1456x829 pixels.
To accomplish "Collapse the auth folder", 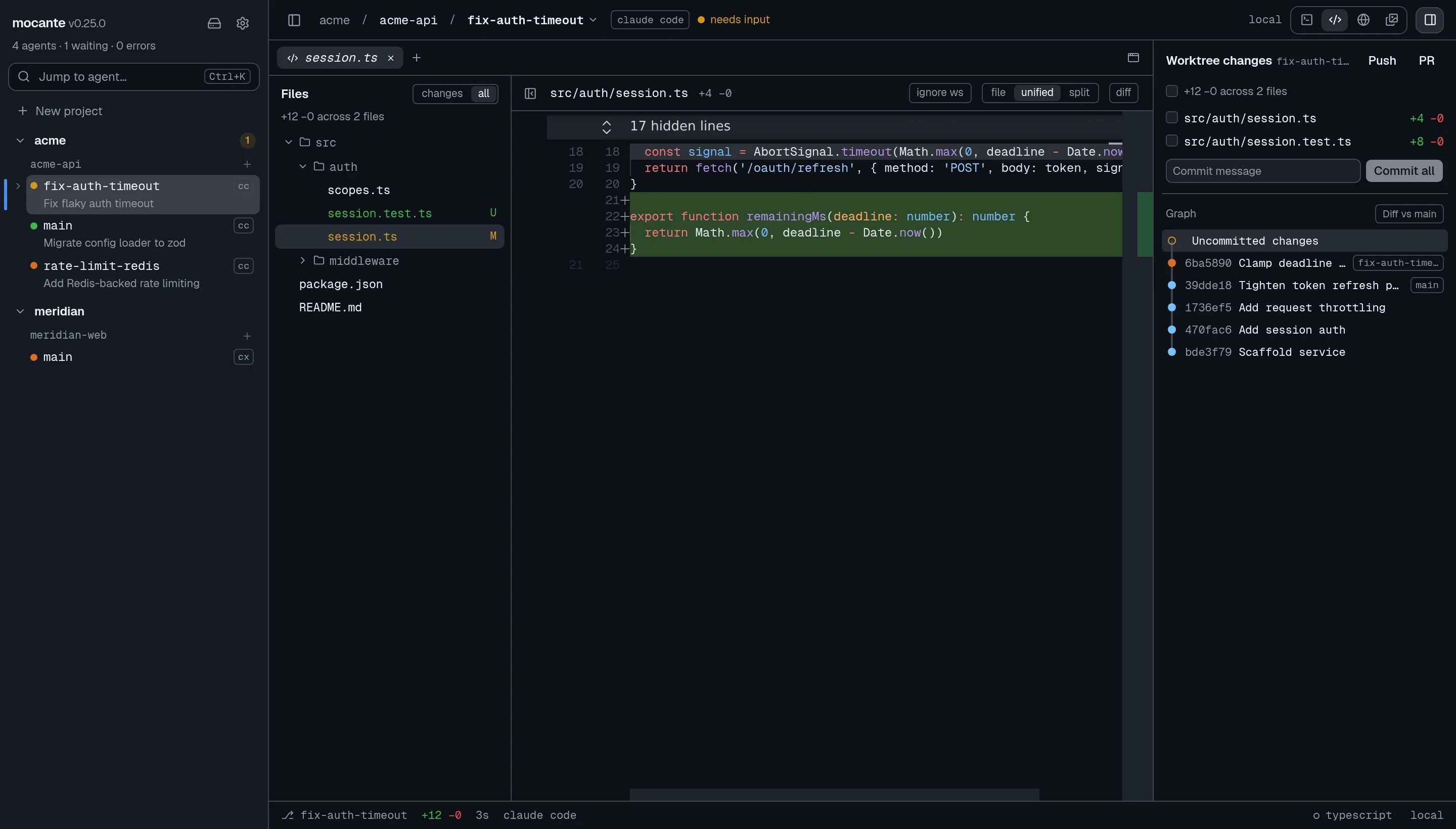I will [303, 167].
